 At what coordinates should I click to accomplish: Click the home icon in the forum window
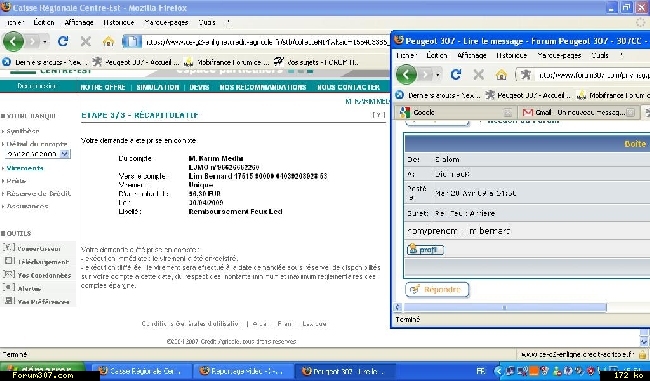501,75
